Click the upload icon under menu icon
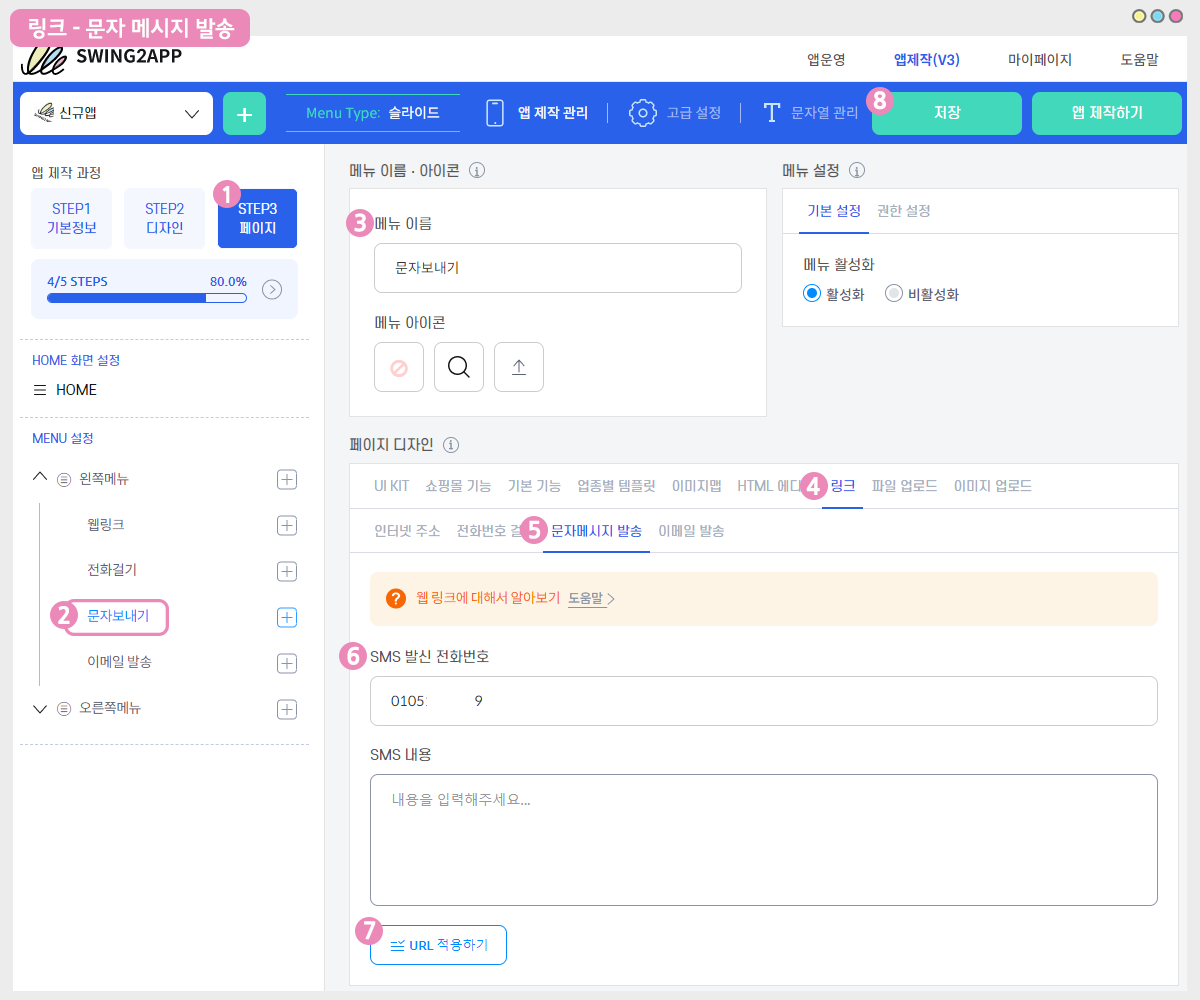Viewport: 1200px width, 1000px height. pos(519,367)
